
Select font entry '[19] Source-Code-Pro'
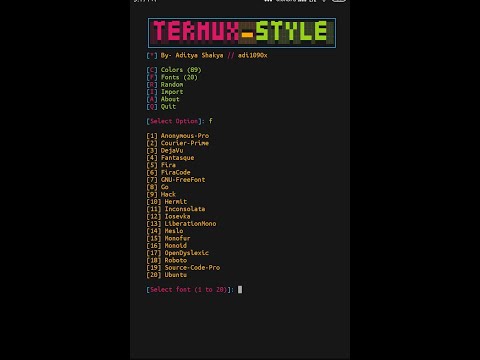click(183, 268)
